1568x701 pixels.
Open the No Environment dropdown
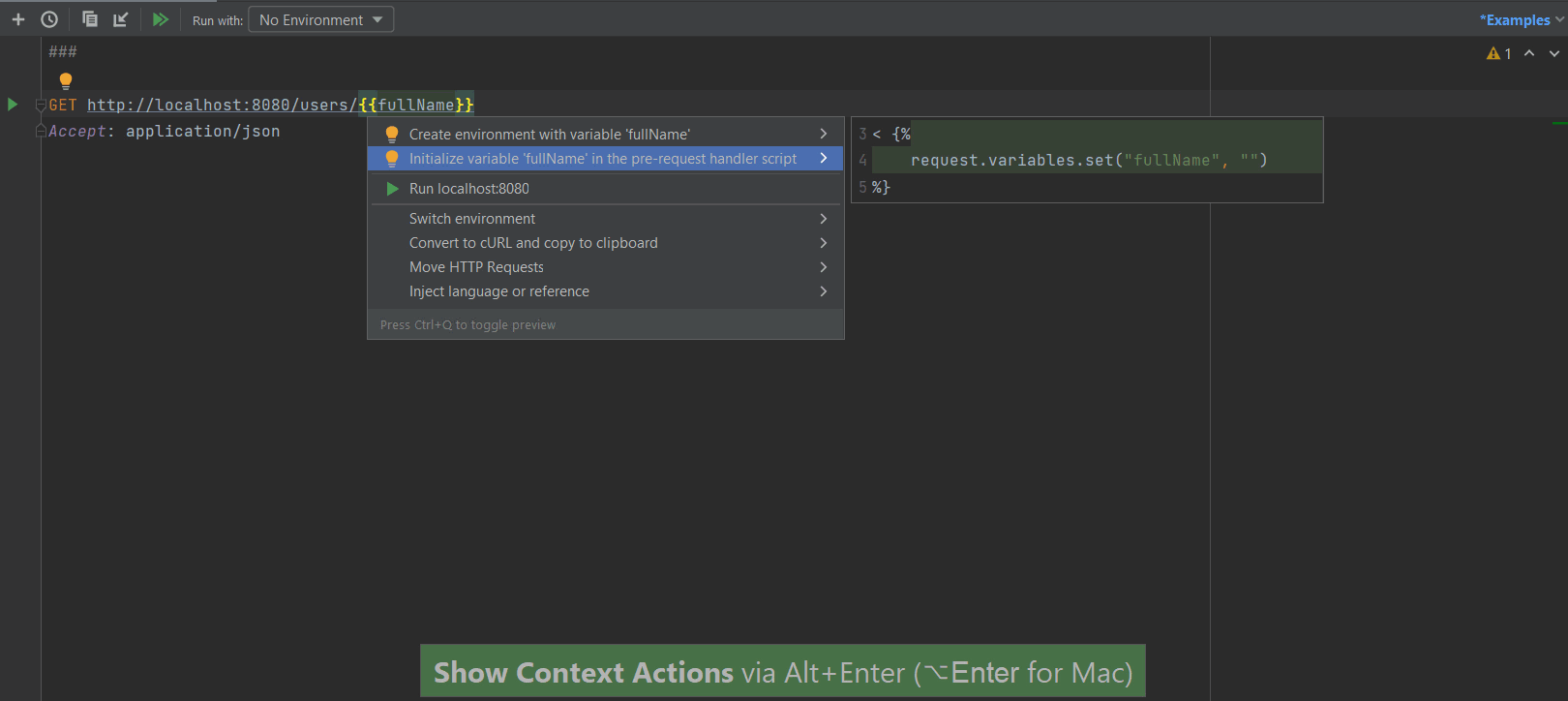pyautogui.click(x=320, y=19)
